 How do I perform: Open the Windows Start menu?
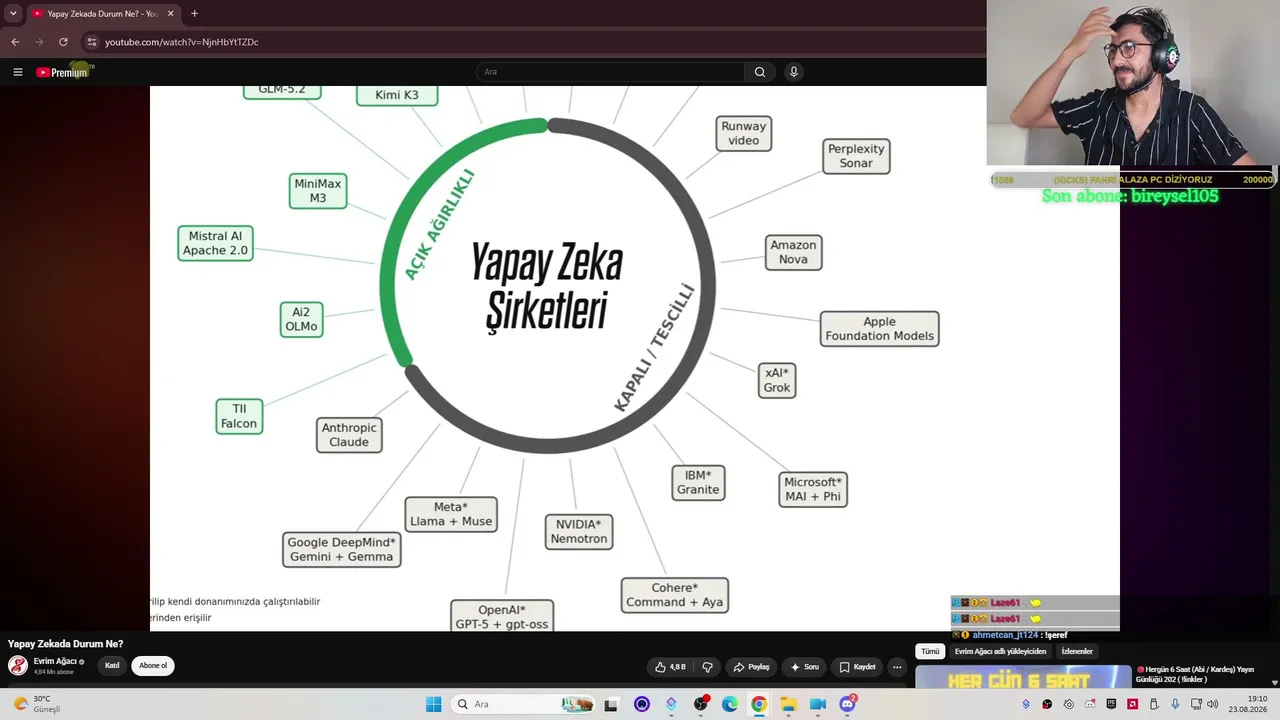click(x=433, y=704)
